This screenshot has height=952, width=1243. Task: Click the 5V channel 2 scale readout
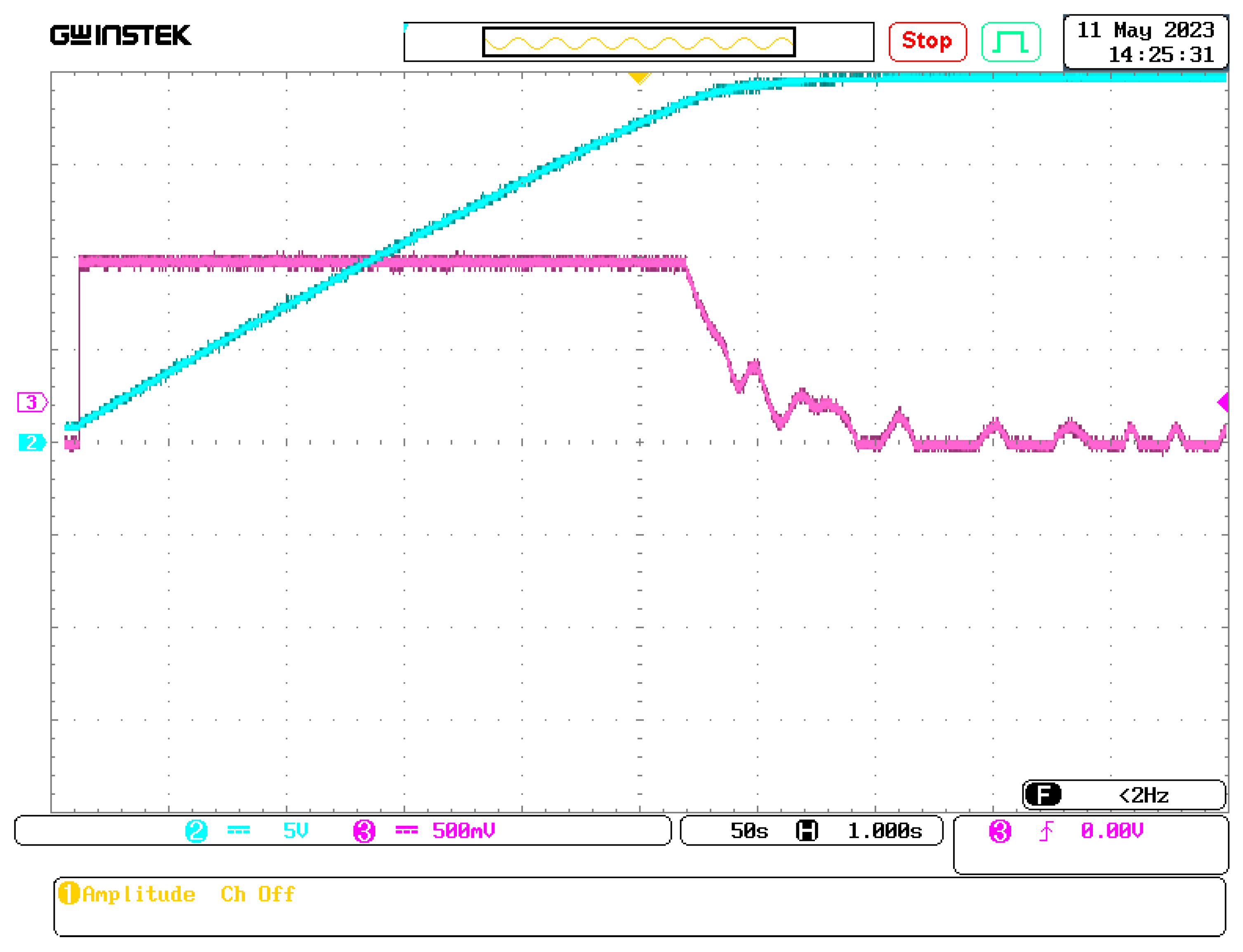(x=295, y=831)
